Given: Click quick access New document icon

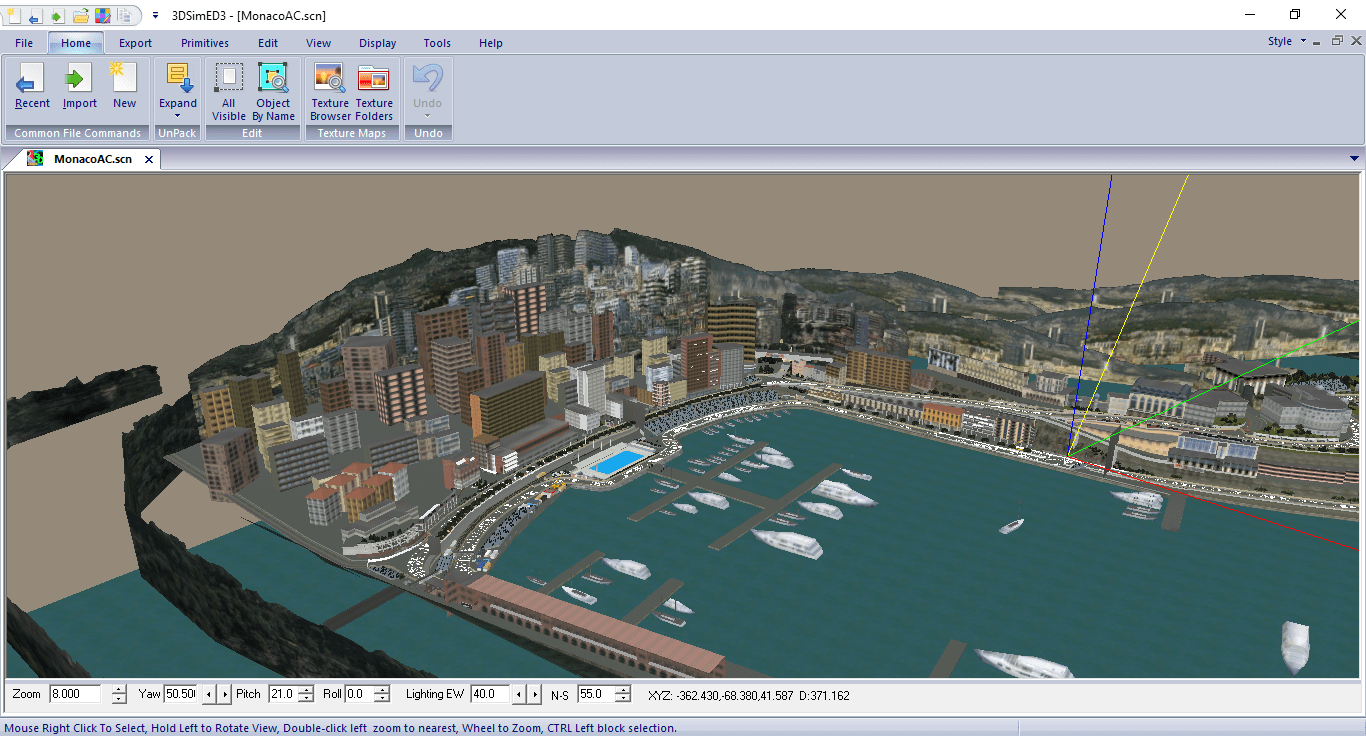Looking at the screenshot, I should (x=14, y=15).
